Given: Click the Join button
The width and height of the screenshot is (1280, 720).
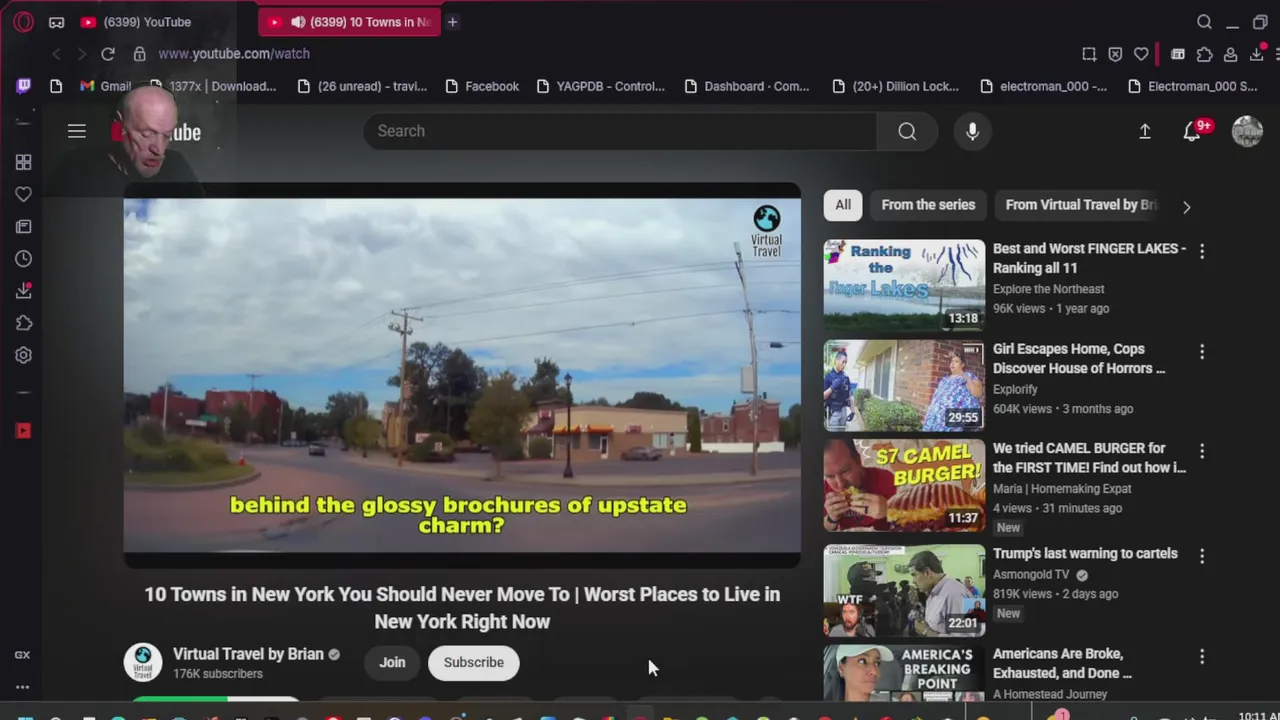Looking at the screenshot, I should (x=392, y=662).
